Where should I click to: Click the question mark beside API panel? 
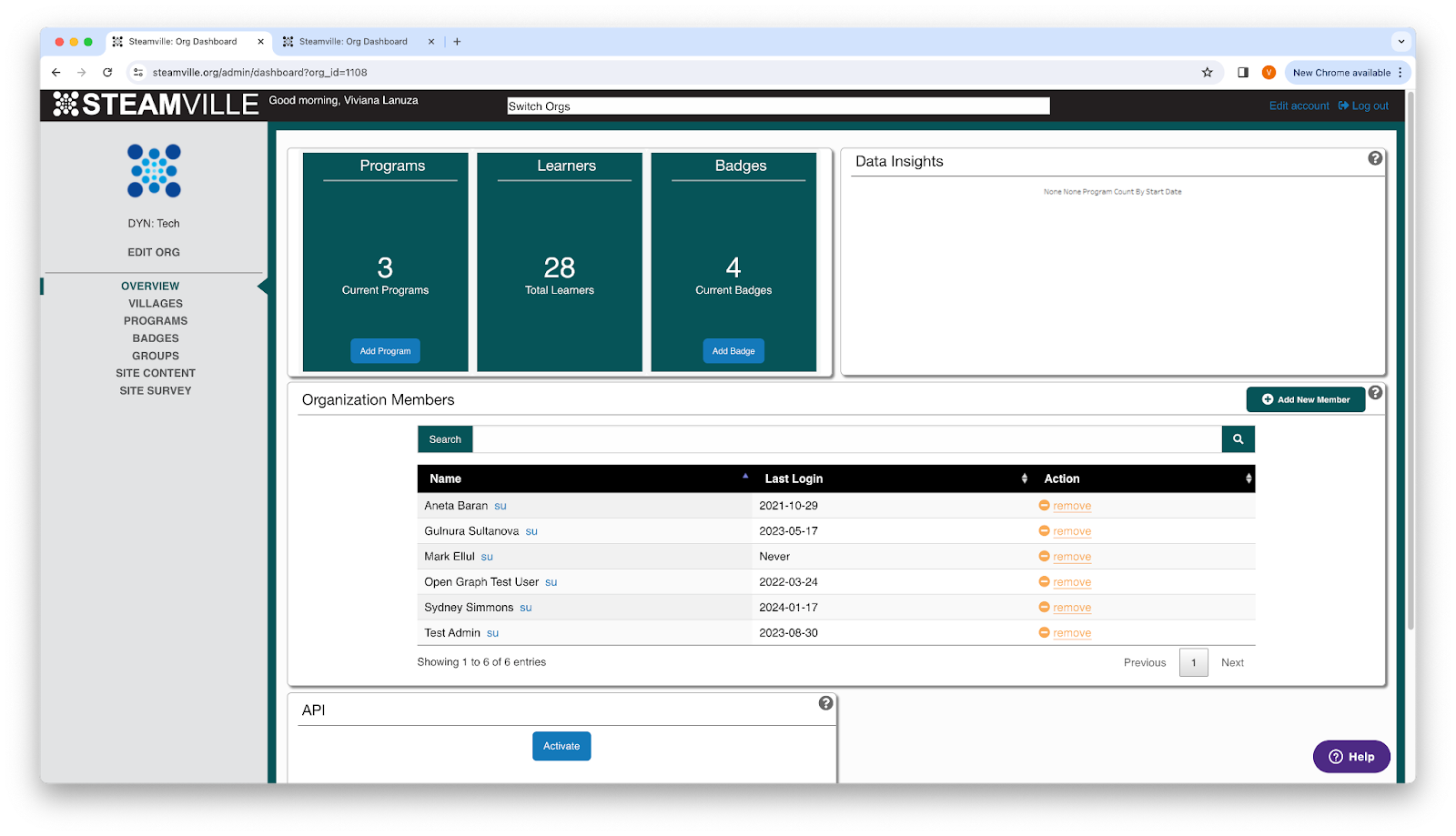coord(825,703)
